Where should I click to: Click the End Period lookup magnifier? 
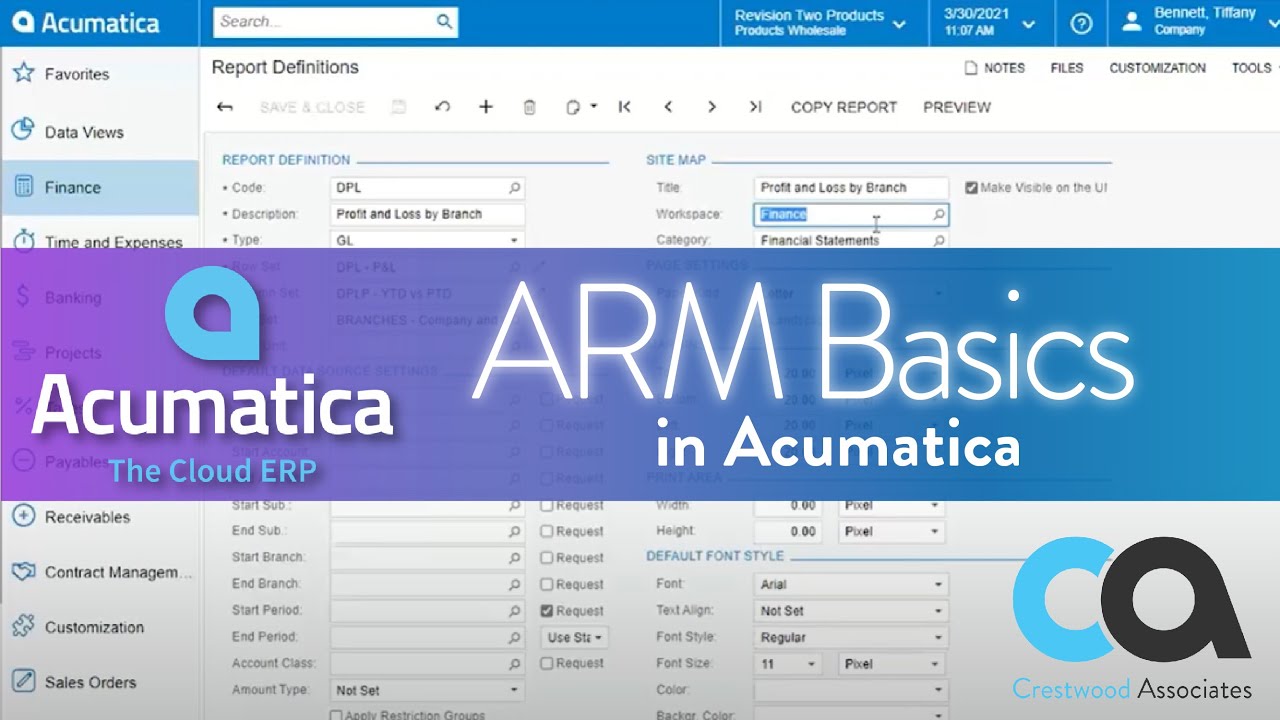click(x=515, y=637)
